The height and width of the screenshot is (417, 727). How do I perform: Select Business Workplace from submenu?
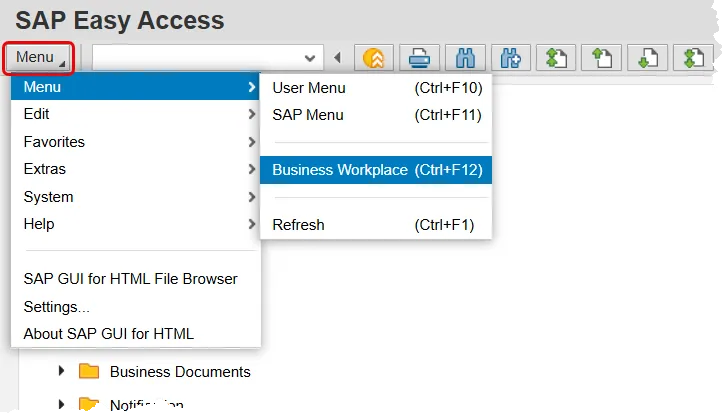click(x=376, y=170)
